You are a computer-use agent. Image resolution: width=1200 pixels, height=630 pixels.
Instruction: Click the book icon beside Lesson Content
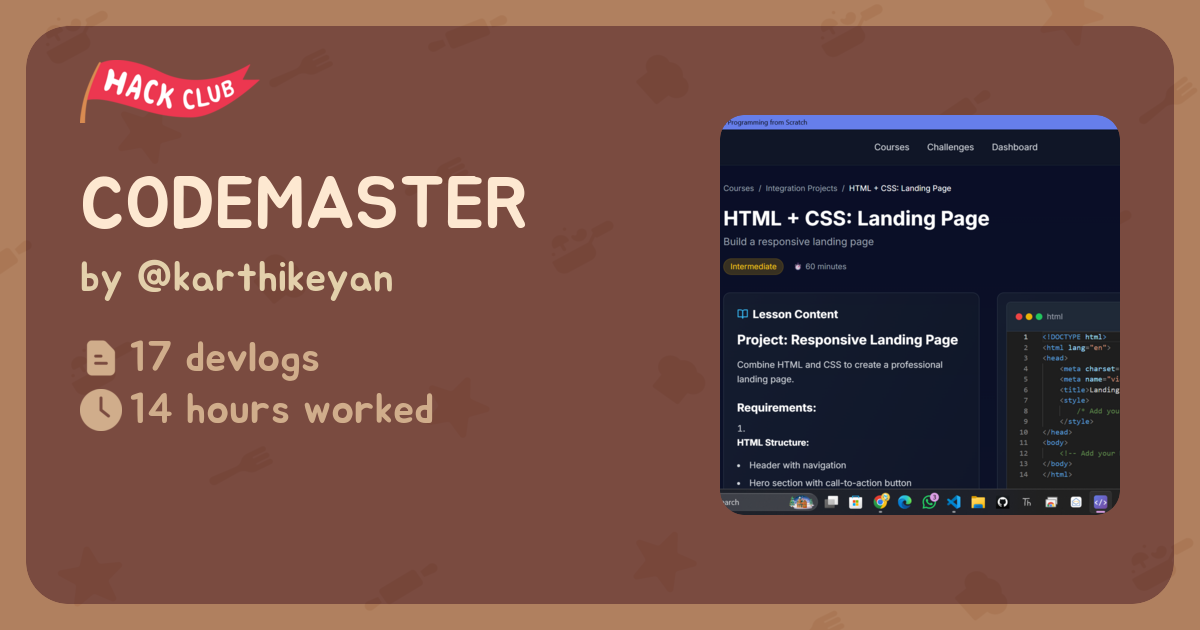[743, 314]
